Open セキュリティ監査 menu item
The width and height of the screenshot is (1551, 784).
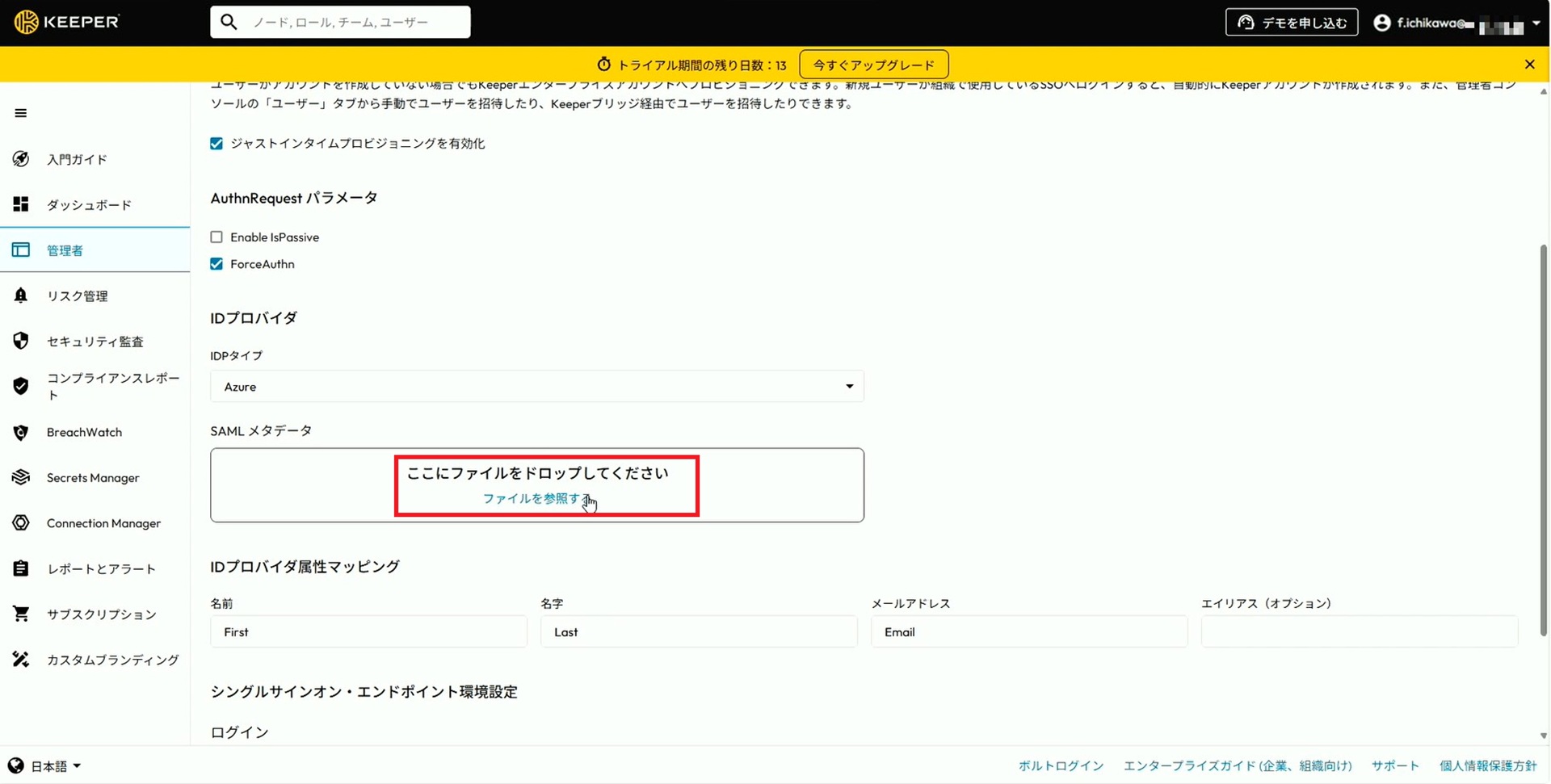pos(95,342)
